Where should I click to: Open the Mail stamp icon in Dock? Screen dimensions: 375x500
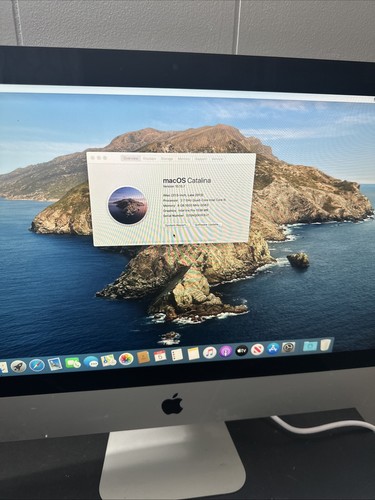point(55,364)
